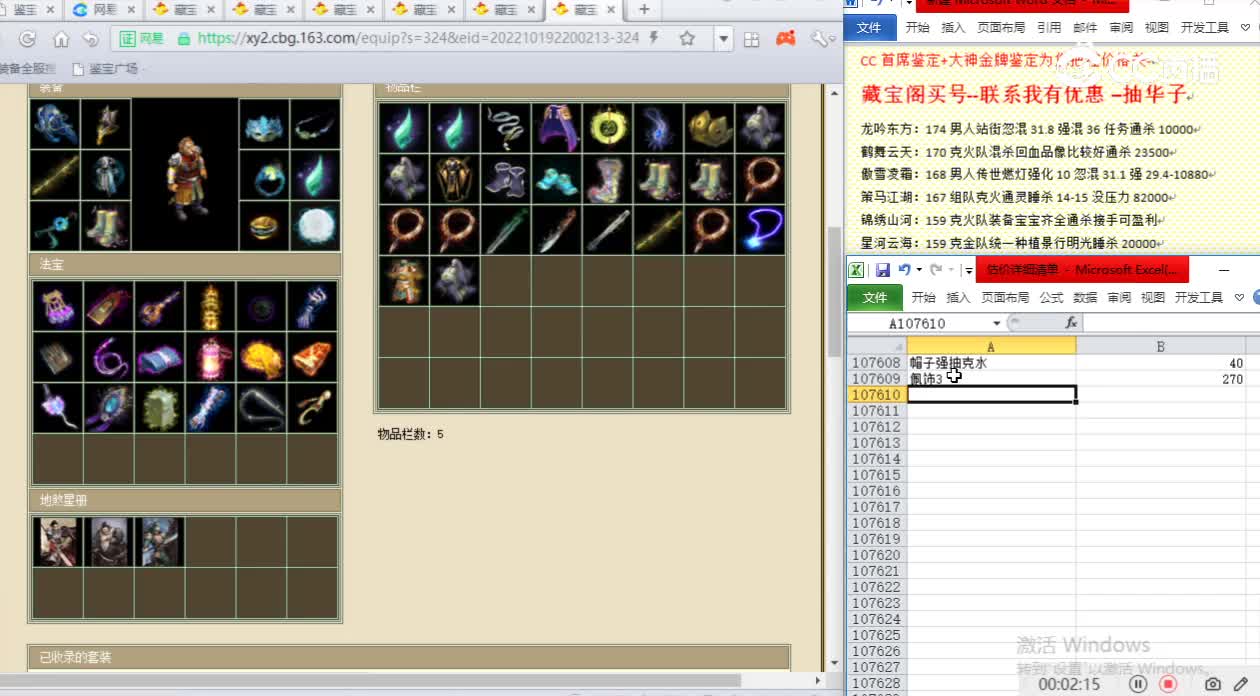1260x696 pixels.
Task: Expand the Excel name box dropdown
Action: (x=996, y=323)
